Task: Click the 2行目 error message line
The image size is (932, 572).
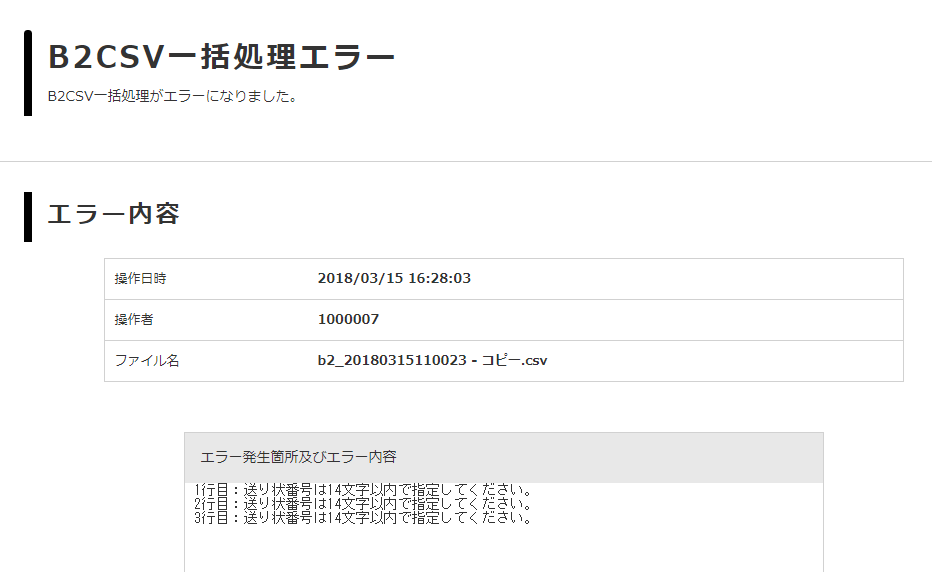Action: [x=363, y=504]
